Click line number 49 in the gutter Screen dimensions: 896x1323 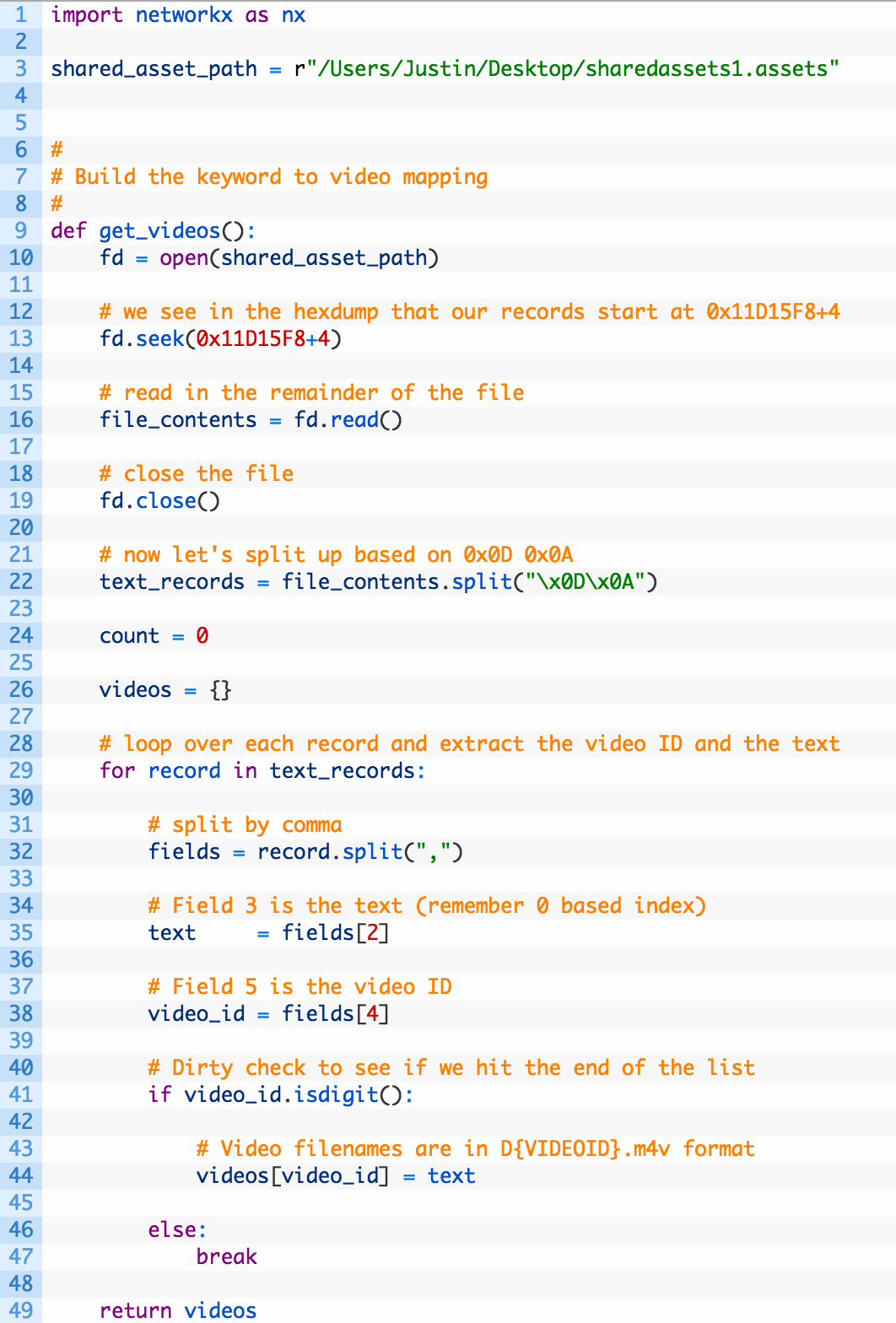[20, 1310]
